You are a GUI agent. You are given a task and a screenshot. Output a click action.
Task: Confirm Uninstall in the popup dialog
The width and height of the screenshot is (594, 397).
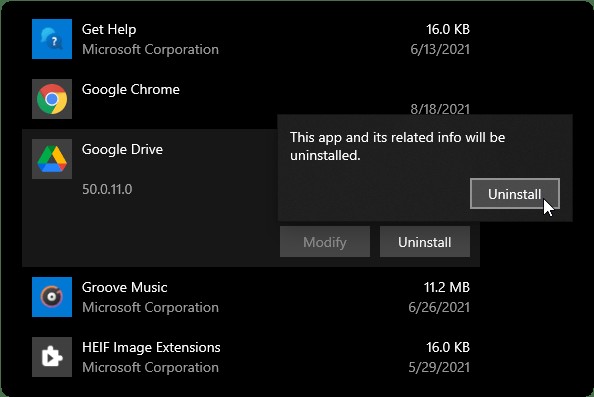tap(515, 194)
